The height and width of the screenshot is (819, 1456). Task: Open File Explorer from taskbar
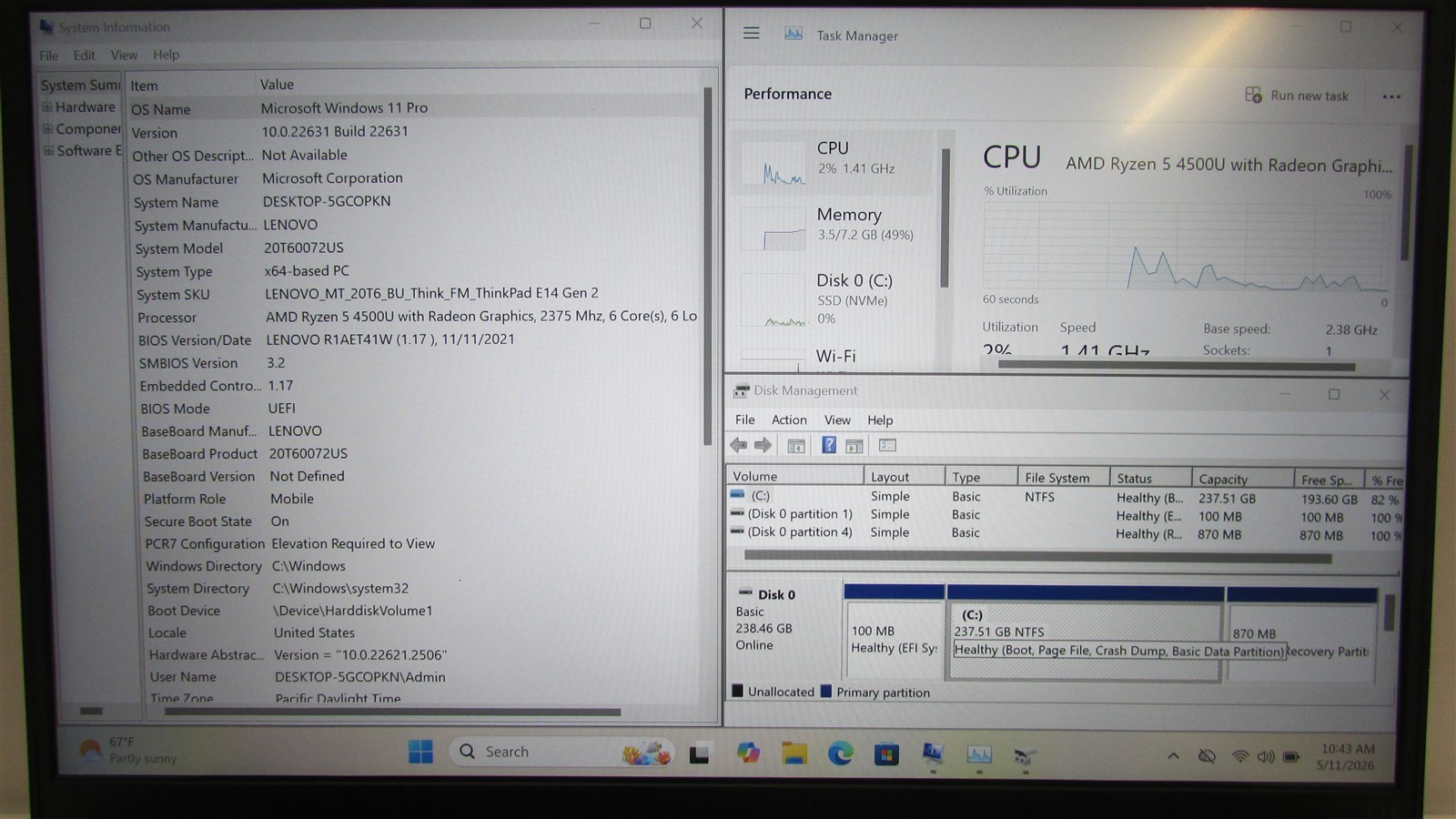794,753
